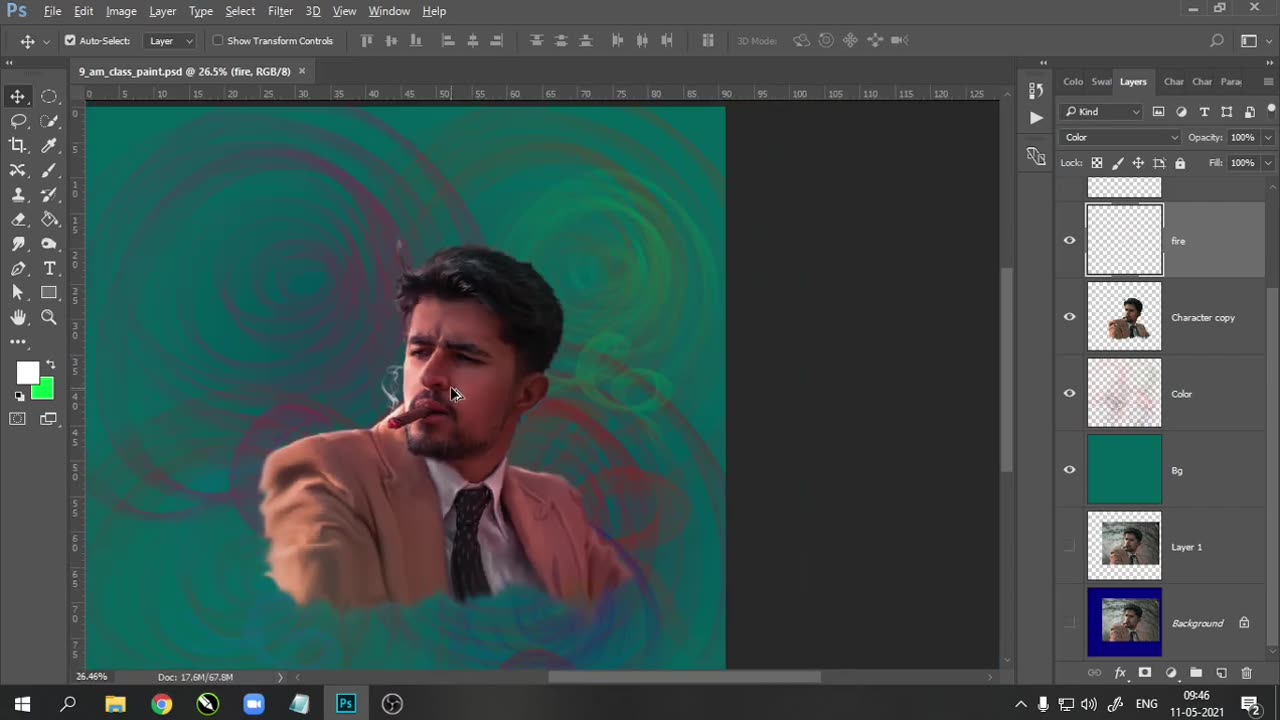Select the Hand tool
1280x720 pixels.
(18, 317)
